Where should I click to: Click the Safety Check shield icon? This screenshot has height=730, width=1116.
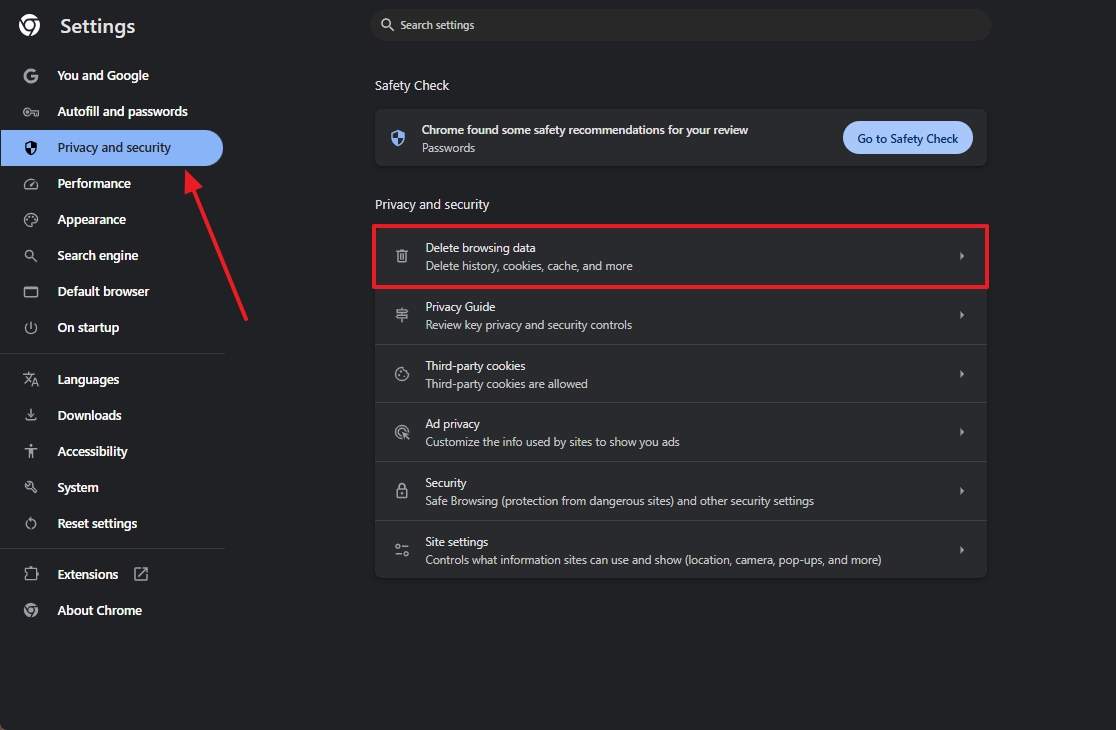point(398,138)
